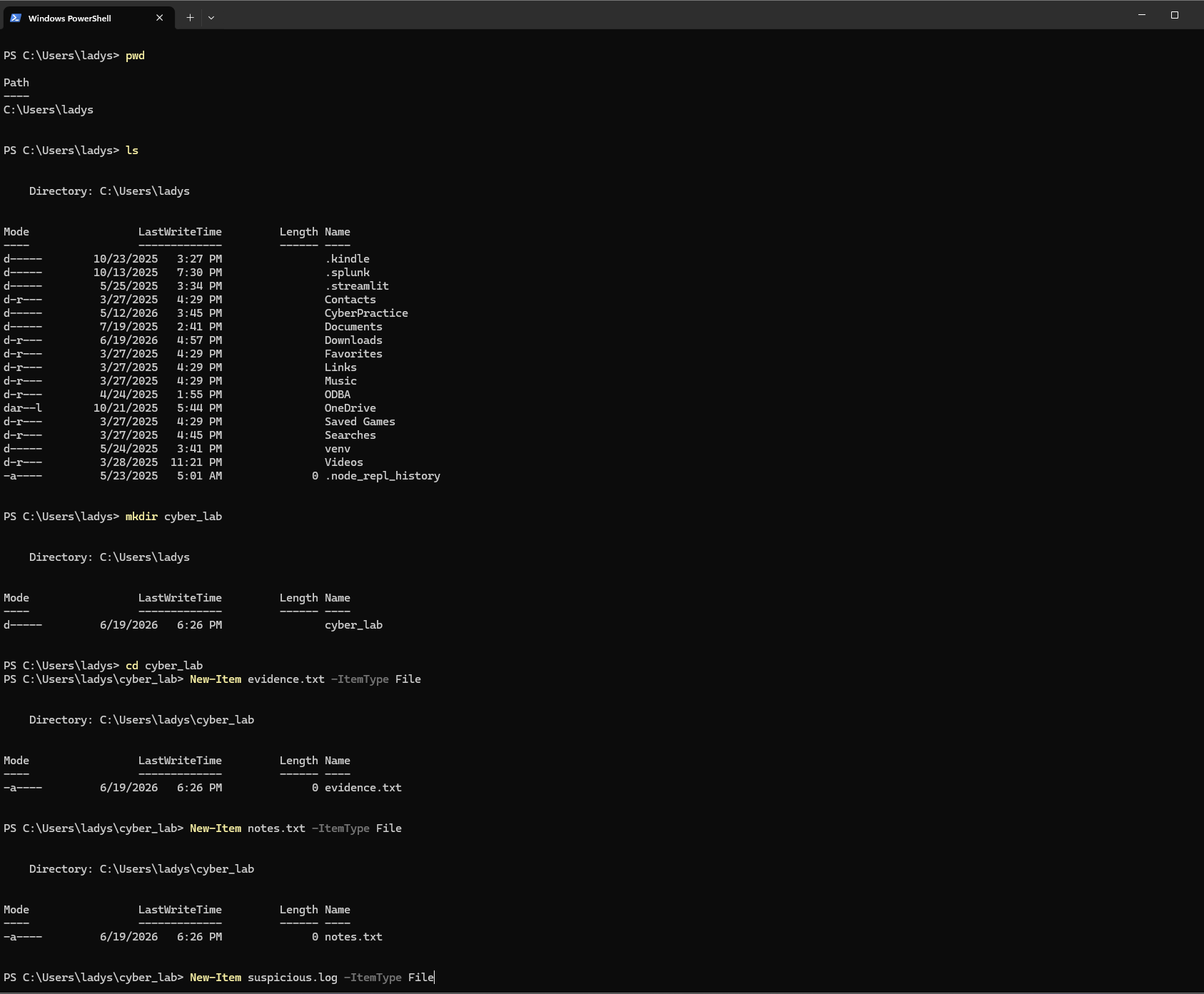Click the '11:21 PM' time for Videos
Image resolution: width=1204 pixels, height=994 pixels.
(x=196, y=462)
